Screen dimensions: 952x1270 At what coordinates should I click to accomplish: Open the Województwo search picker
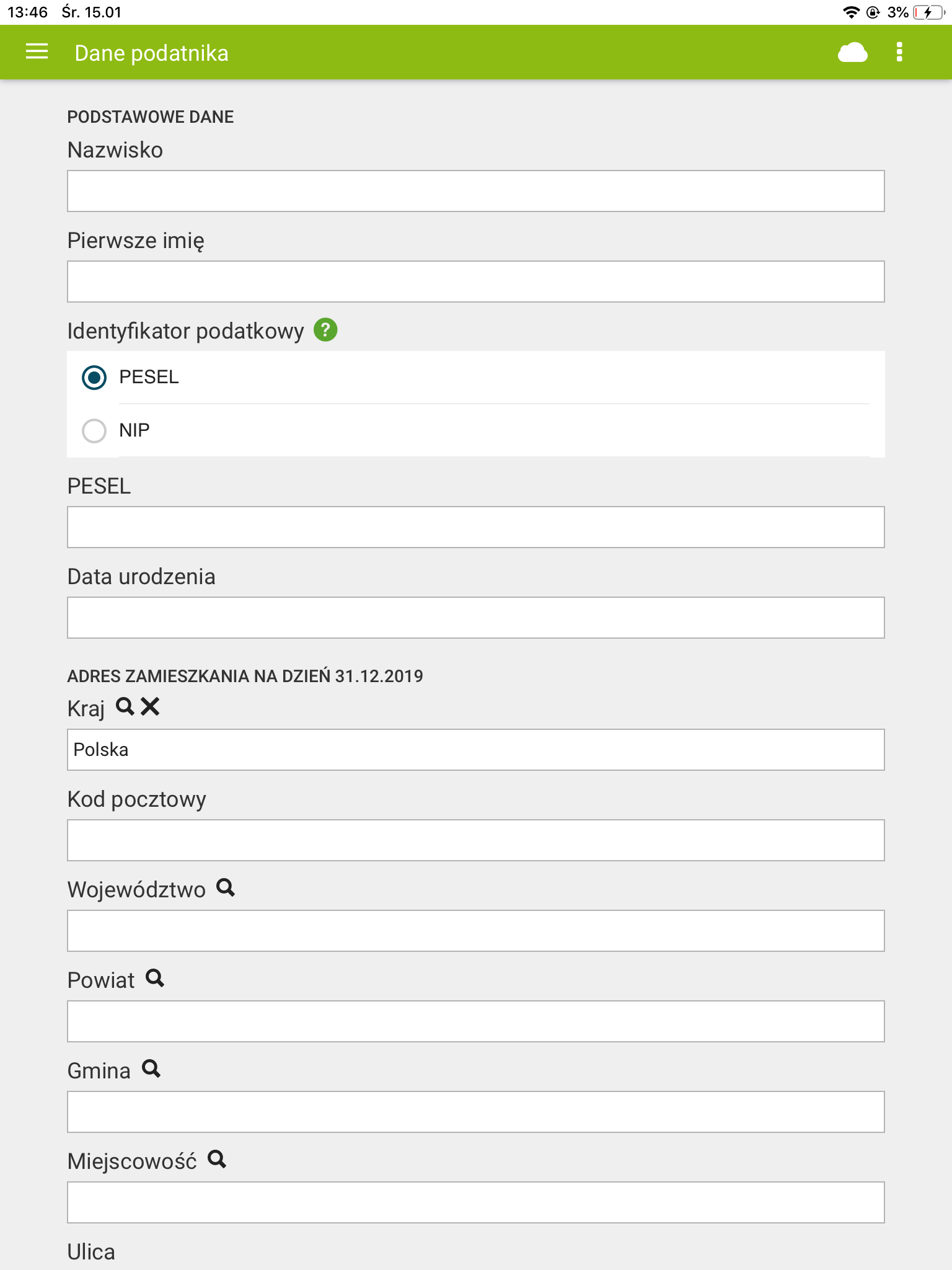point(226,888)
